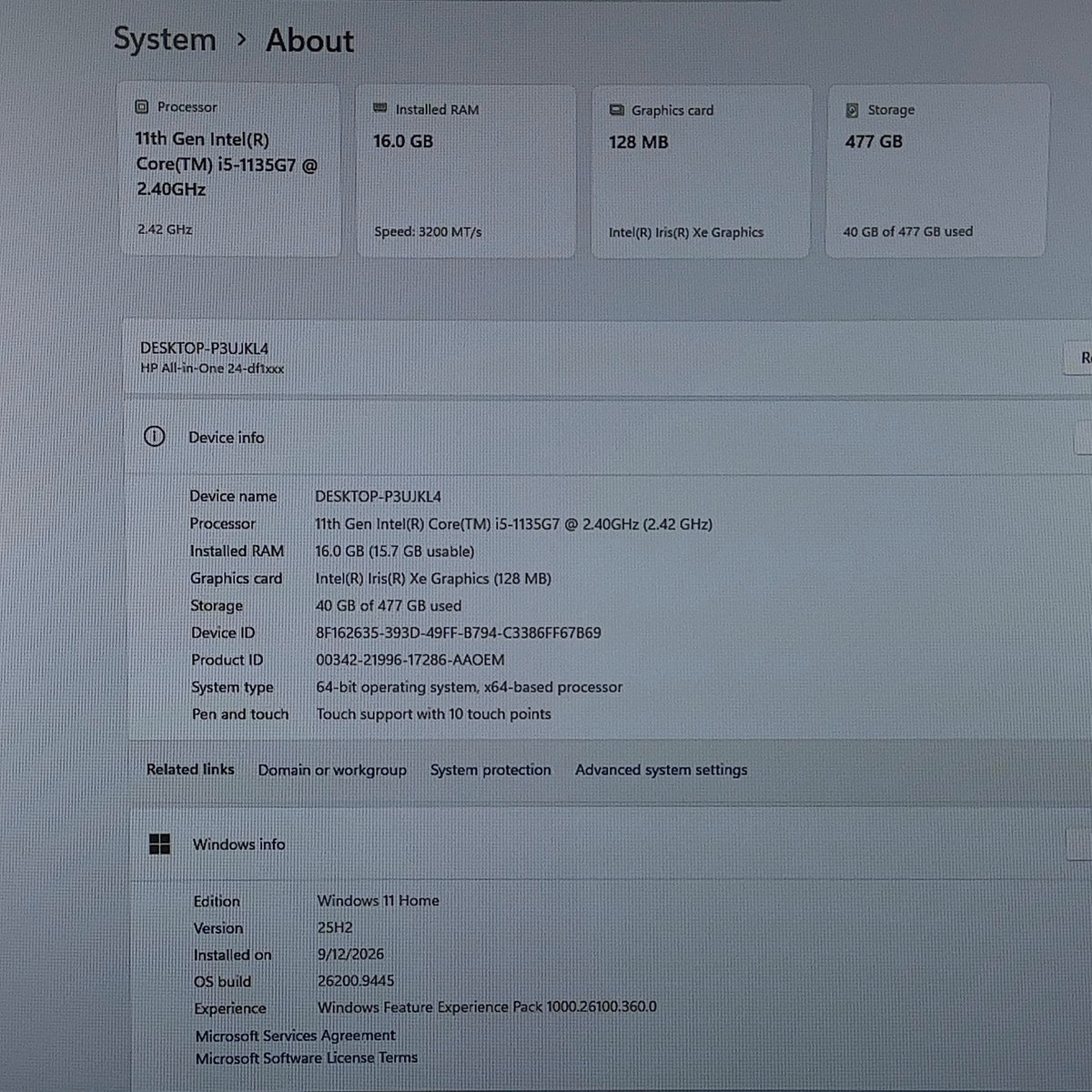Viewport: 1092px width, 1092px height.
Task: Click the Storage row value in Device info
Action: pyautogui.click(x=389, y=606)
